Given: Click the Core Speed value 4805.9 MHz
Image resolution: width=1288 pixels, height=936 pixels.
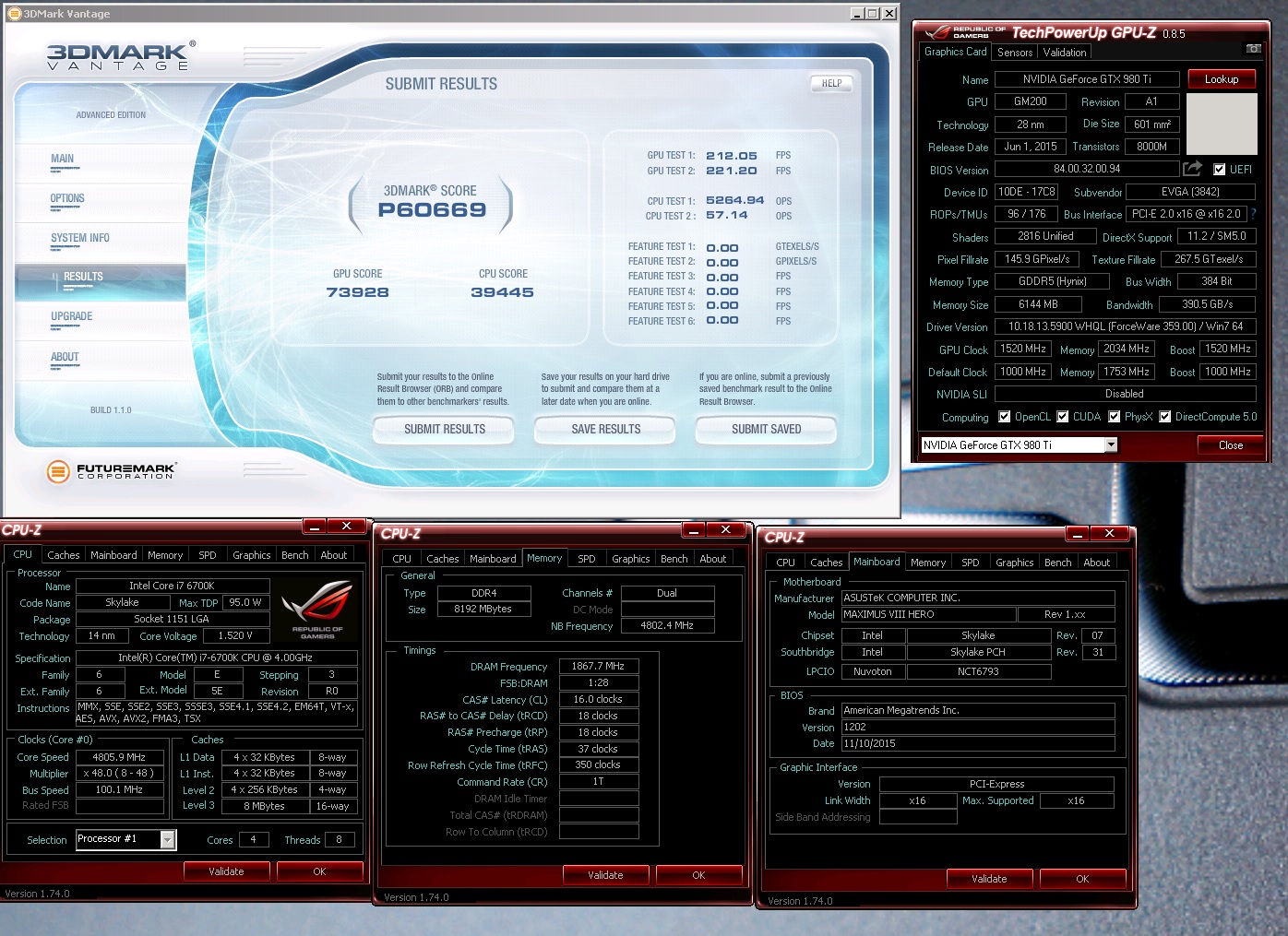Looking at the screenshot, I should coord(119,757).
